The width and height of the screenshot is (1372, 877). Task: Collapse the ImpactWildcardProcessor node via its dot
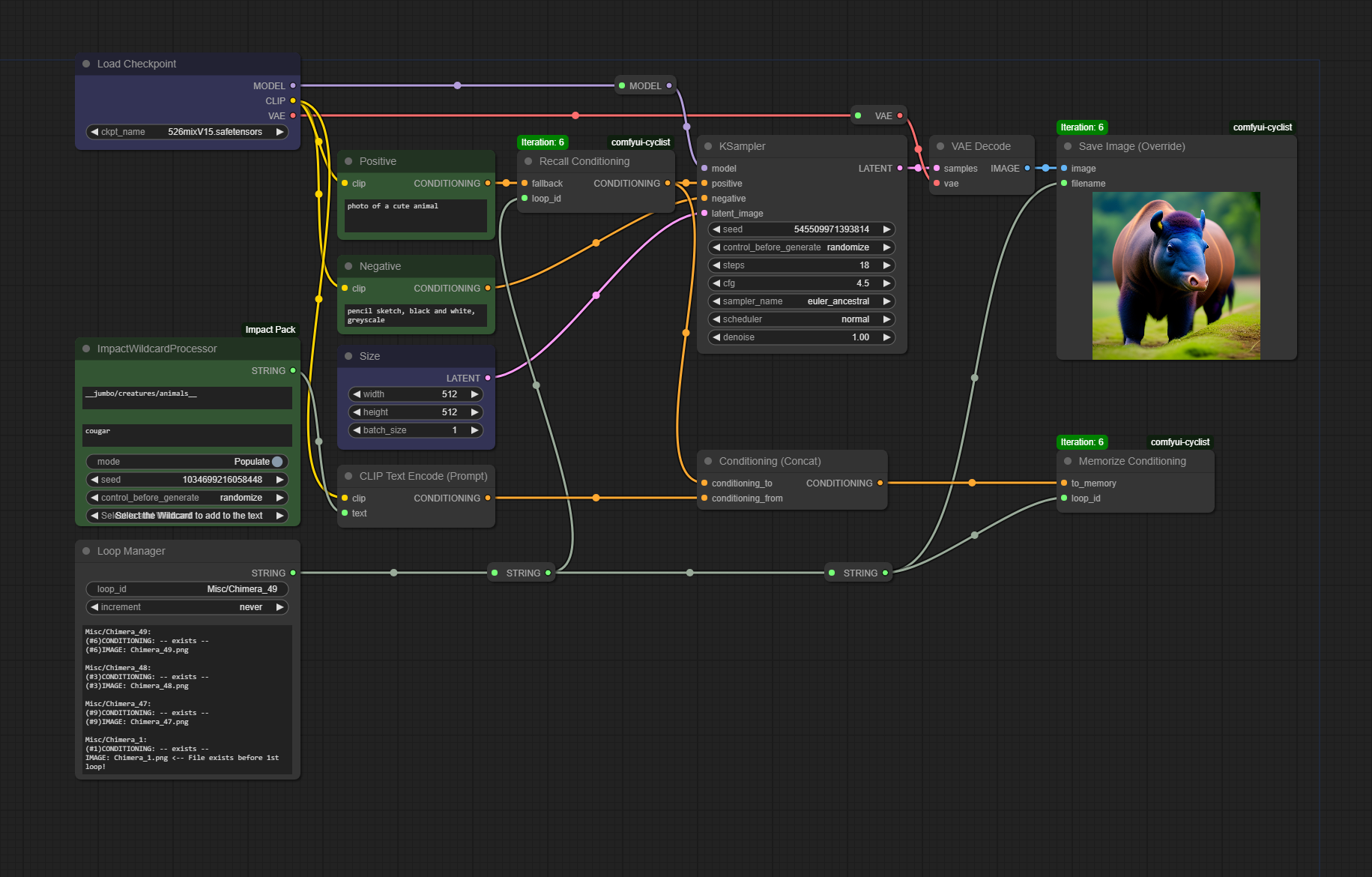(x=86, y=349)
